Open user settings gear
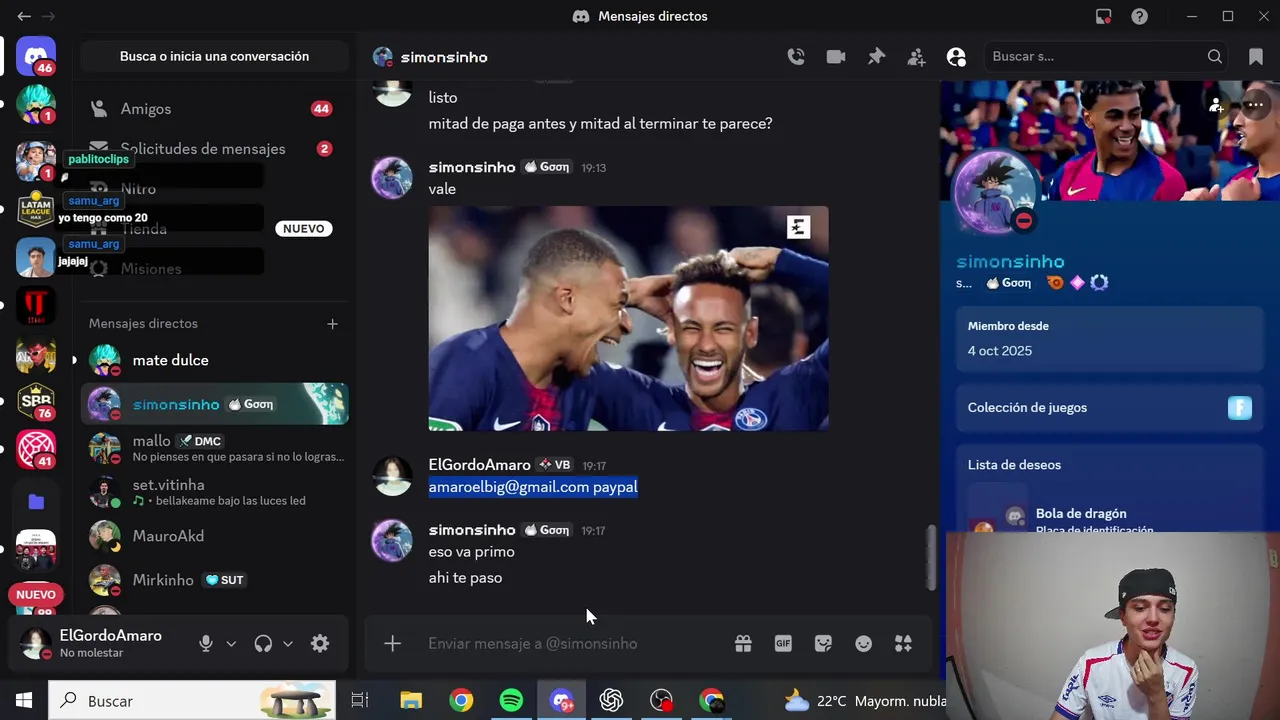 click(x=320, y=644)
